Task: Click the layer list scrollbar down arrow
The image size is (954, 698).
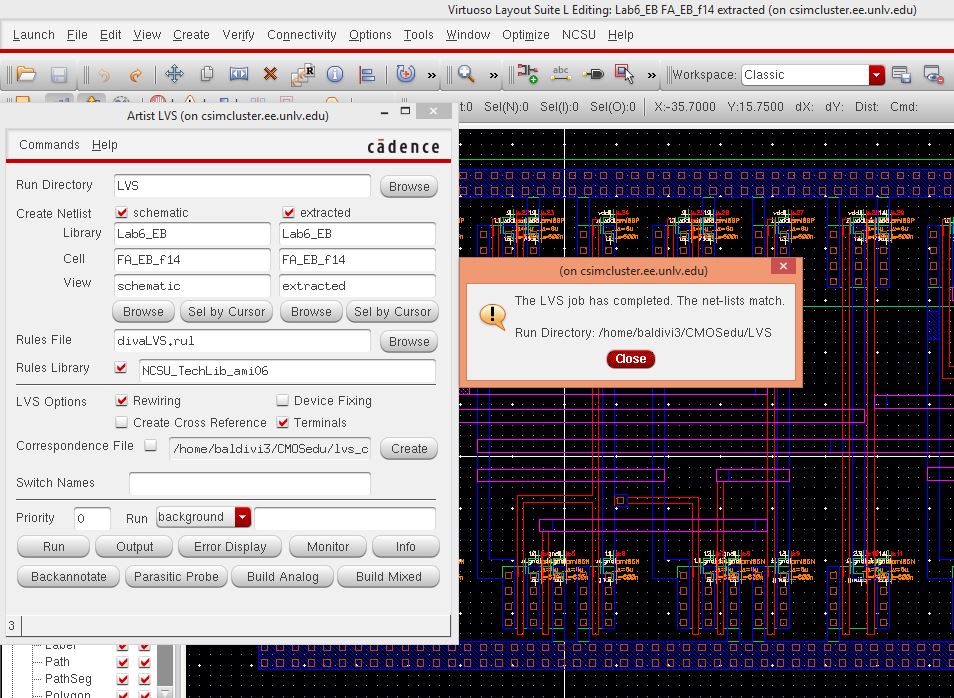Action: [165, 690]
